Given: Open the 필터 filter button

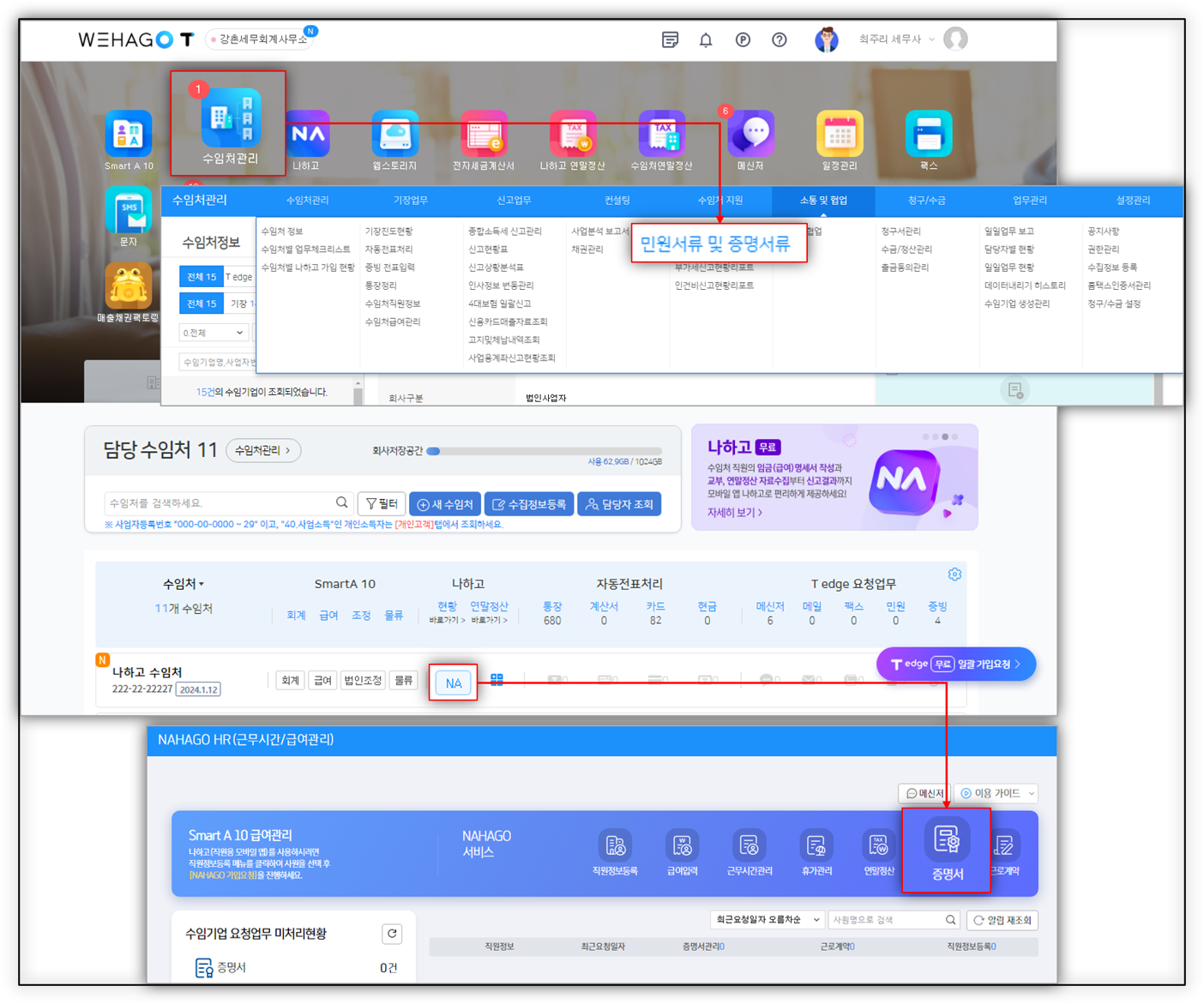Looking at the screenshot, I should (382, 504).
